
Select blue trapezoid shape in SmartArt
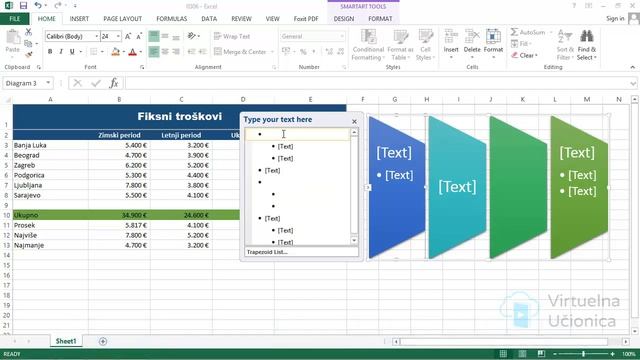tap(397, 187)
